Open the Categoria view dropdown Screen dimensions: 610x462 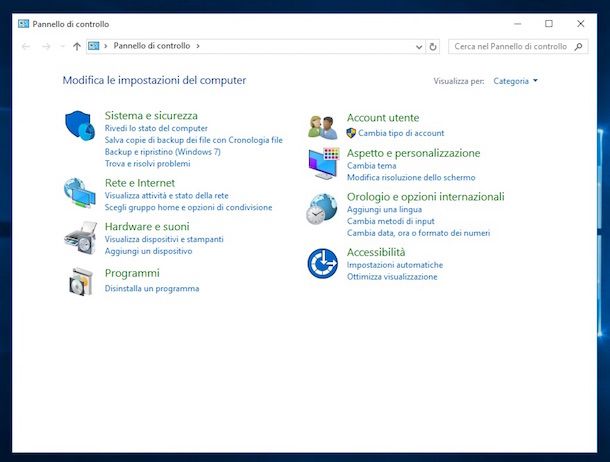tap(515, 81)
